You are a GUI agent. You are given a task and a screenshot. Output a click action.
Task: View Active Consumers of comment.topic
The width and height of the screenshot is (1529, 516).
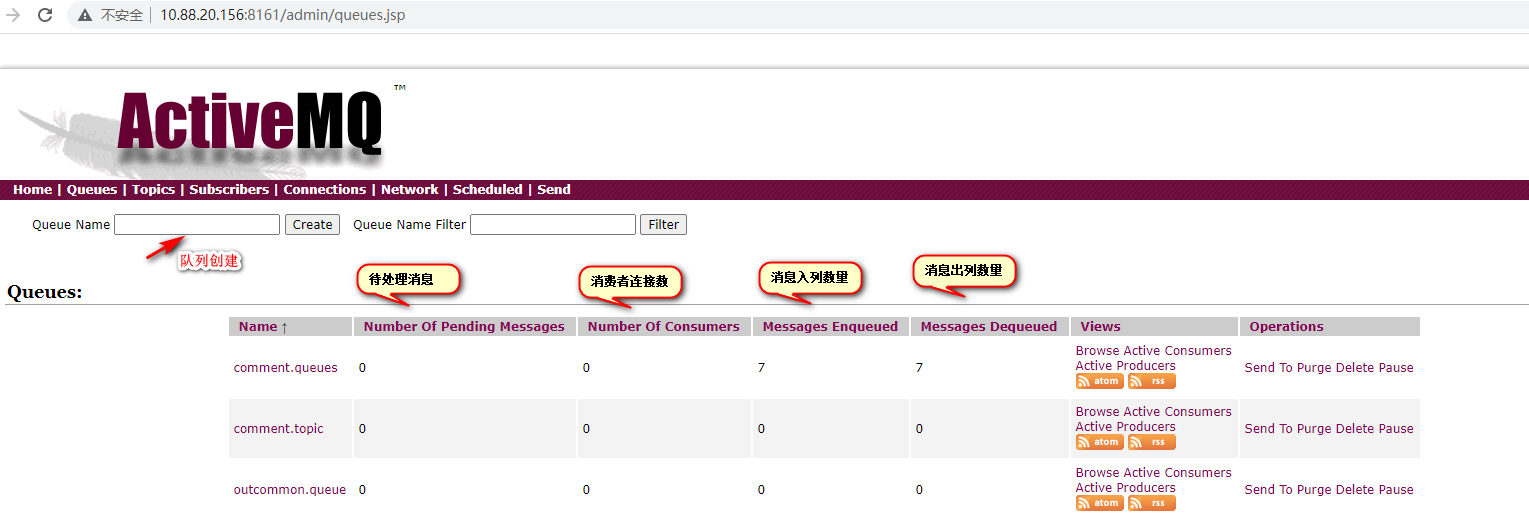[x=1178, y=412]
